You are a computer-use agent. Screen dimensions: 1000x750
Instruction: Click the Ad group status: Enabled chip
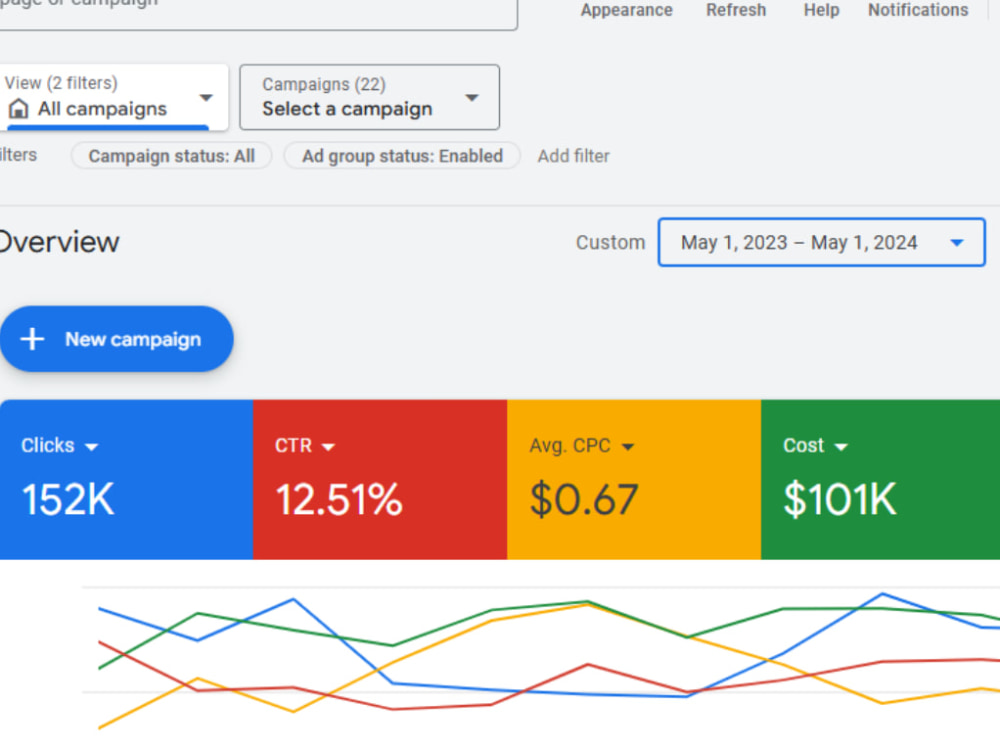[x=402, y=156]
